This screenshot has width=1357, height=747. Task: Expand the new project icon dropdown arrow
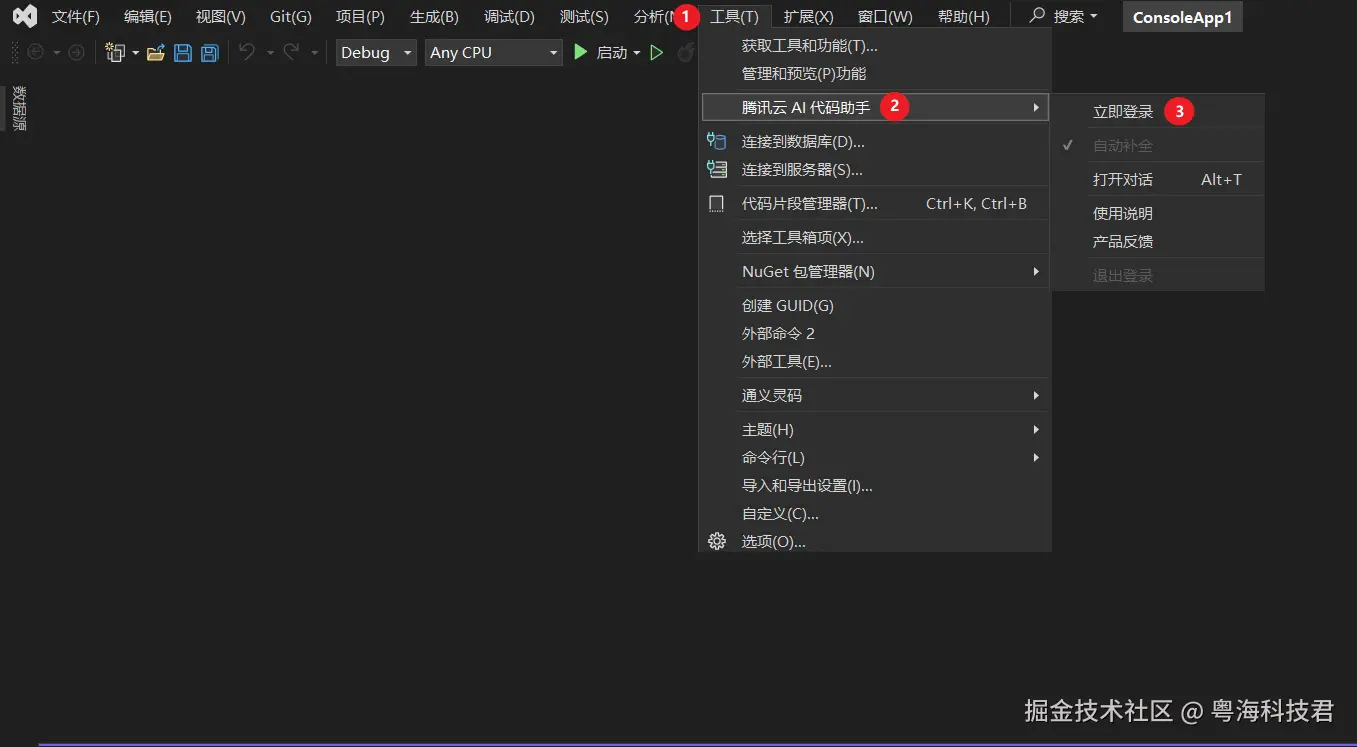(135, 53)
